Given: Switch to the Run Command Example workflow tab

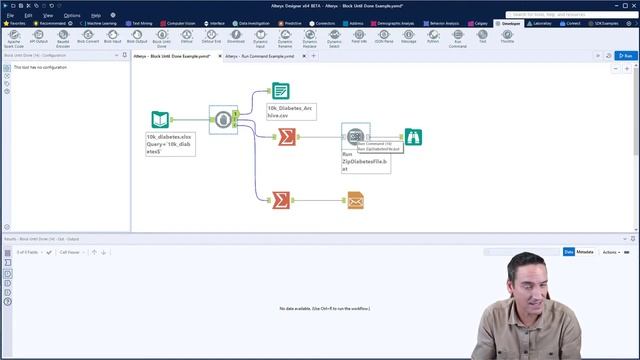Looking at the screenshot, I should point(260,56).
